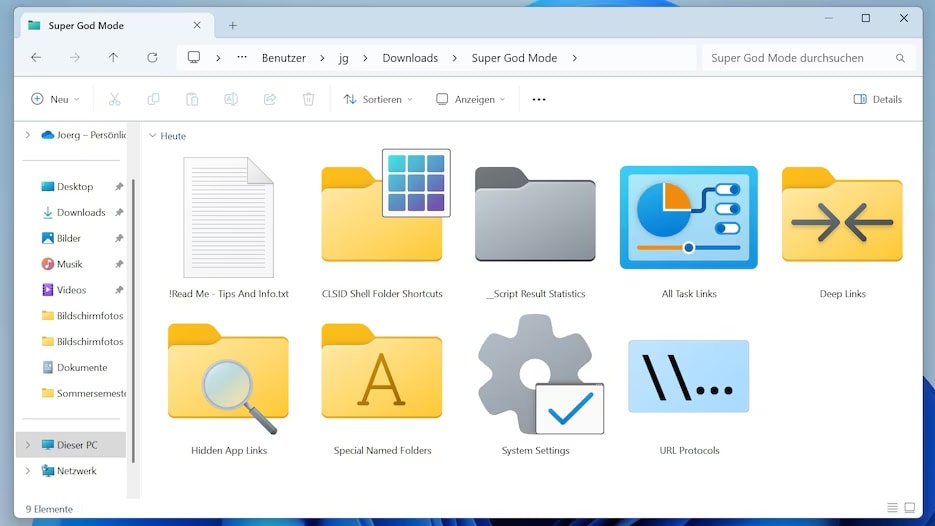This screenshot has width=935, height=526.
Task: Toggle the Details pane button
Action: coord(877,99)
